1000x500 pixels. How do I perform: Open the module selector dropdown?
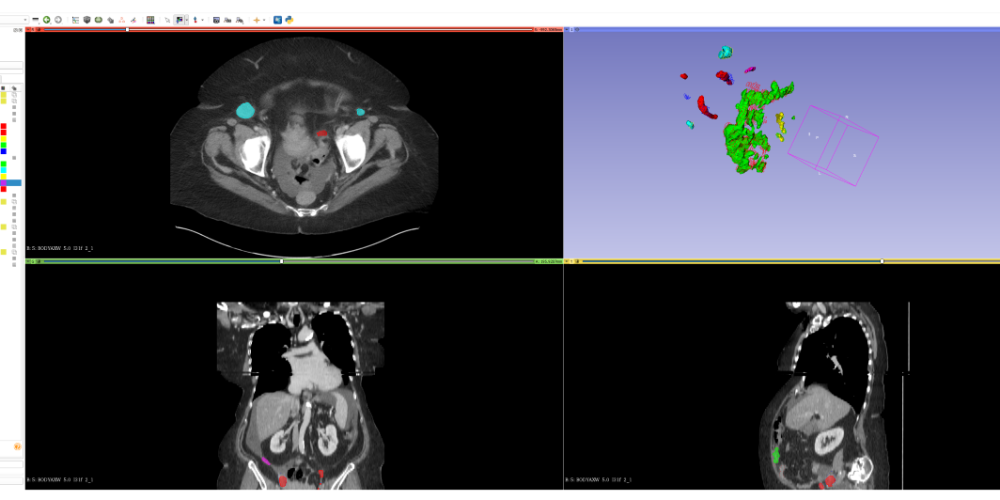14,20
